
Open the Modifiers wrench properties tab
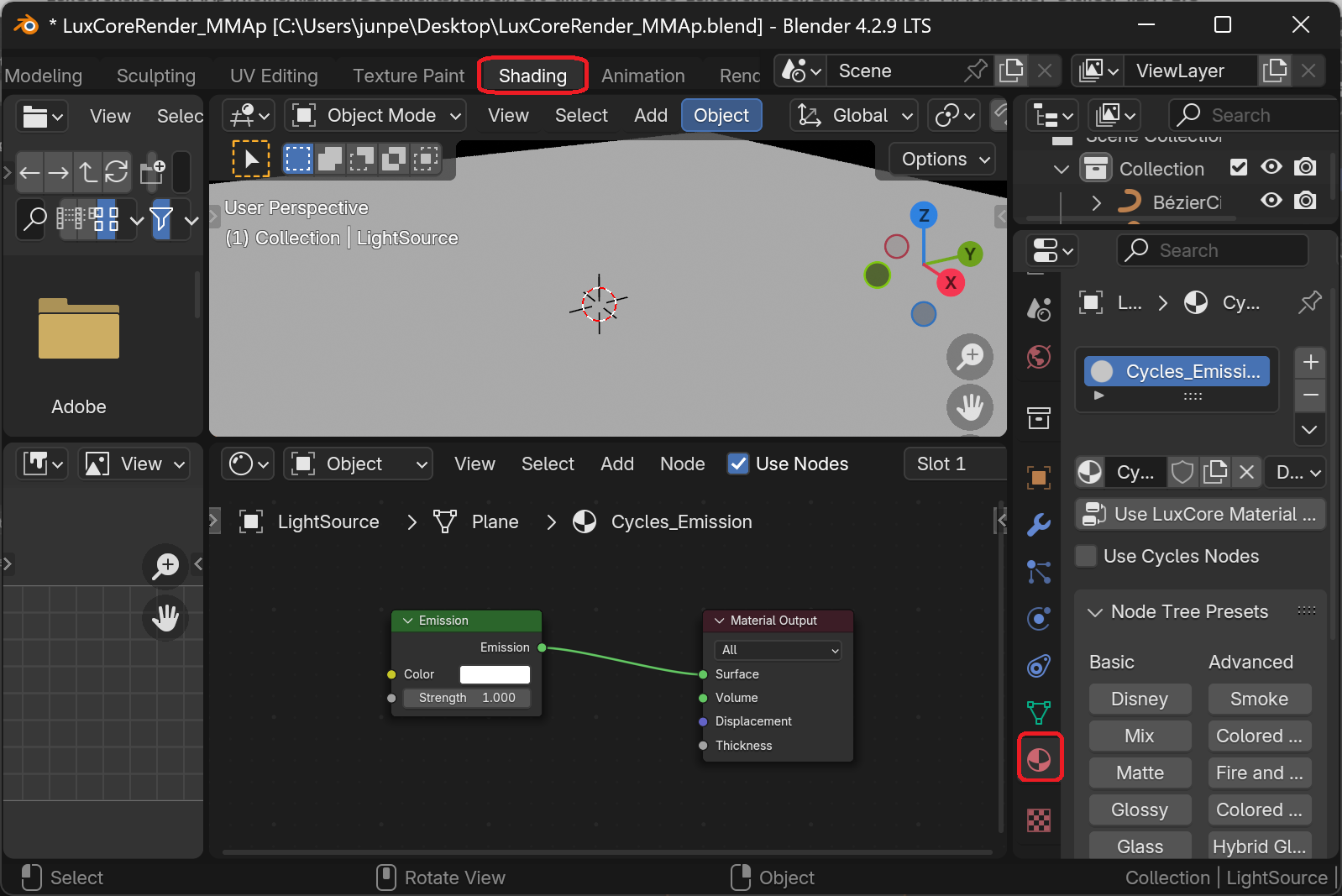tap(1039, 525)
